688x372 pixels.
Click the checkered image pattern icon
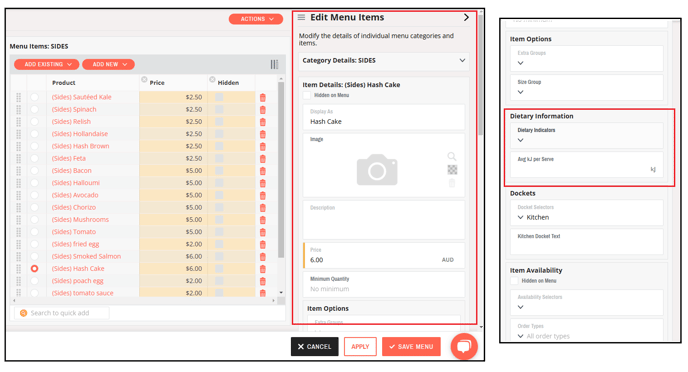coord(452,170)
